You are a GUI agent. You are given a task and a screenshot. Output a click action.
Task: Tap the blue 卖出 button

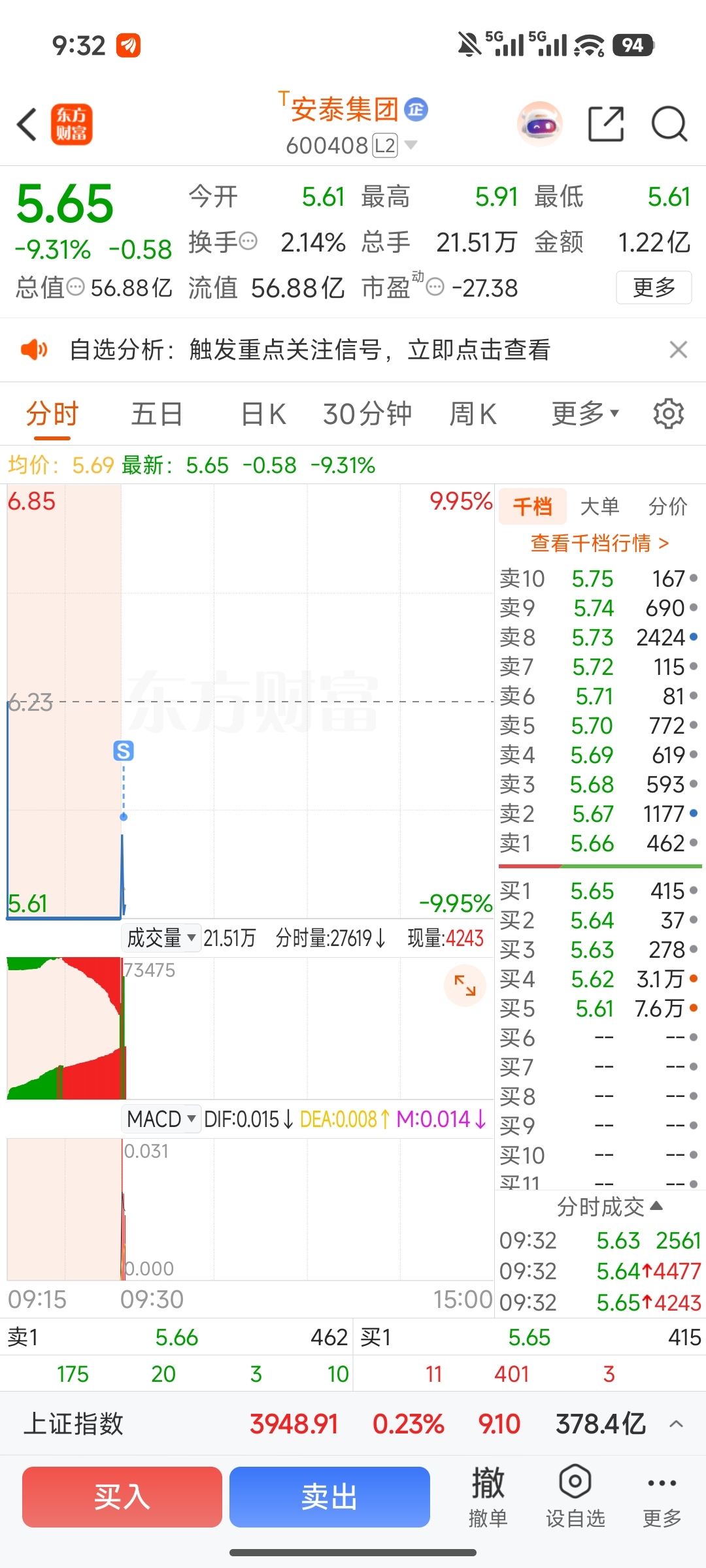pos(329,1497)
